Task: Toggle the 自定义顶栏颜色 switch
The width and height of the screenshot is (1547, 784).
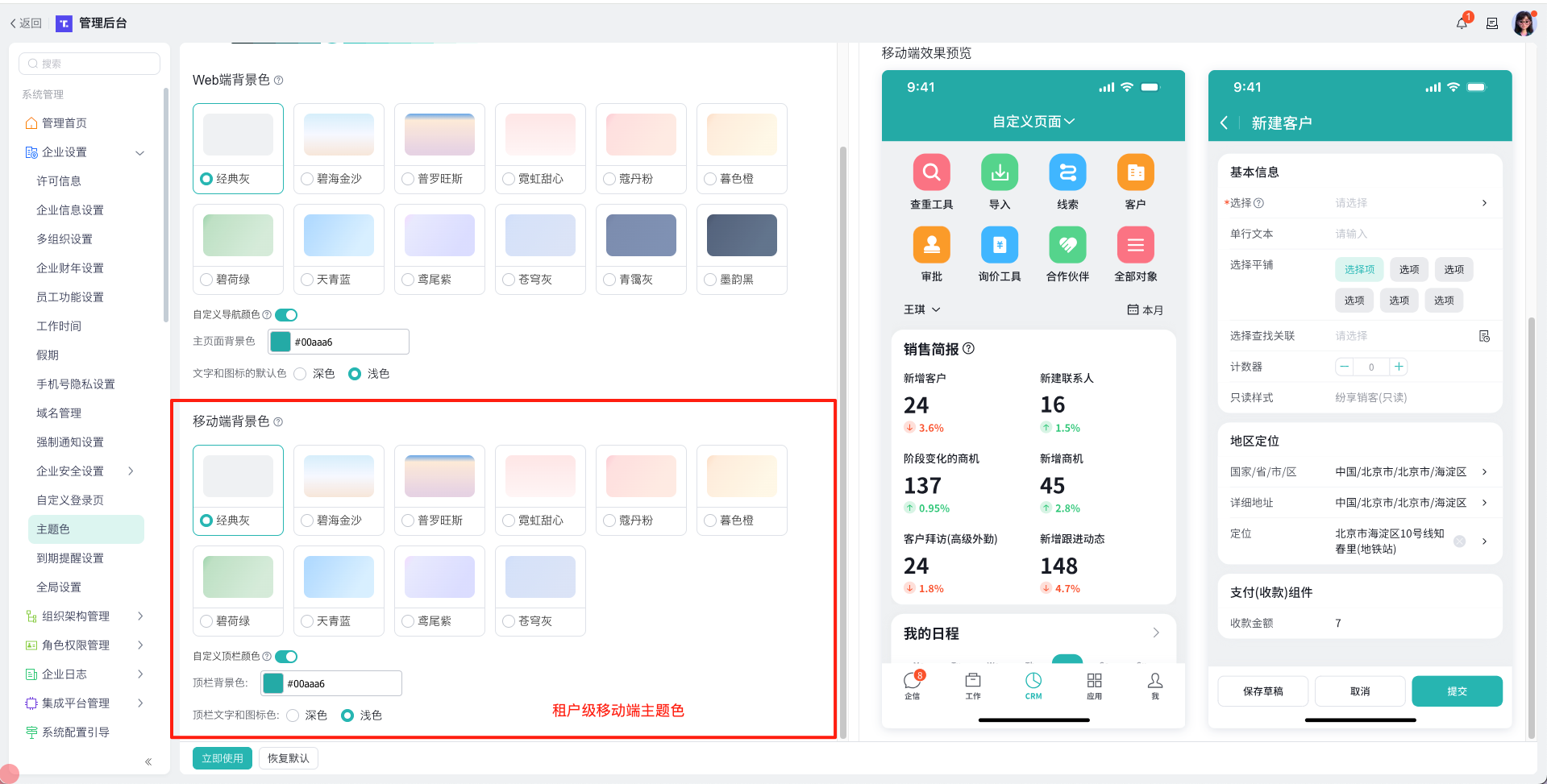Action: [x=286, y=657]
